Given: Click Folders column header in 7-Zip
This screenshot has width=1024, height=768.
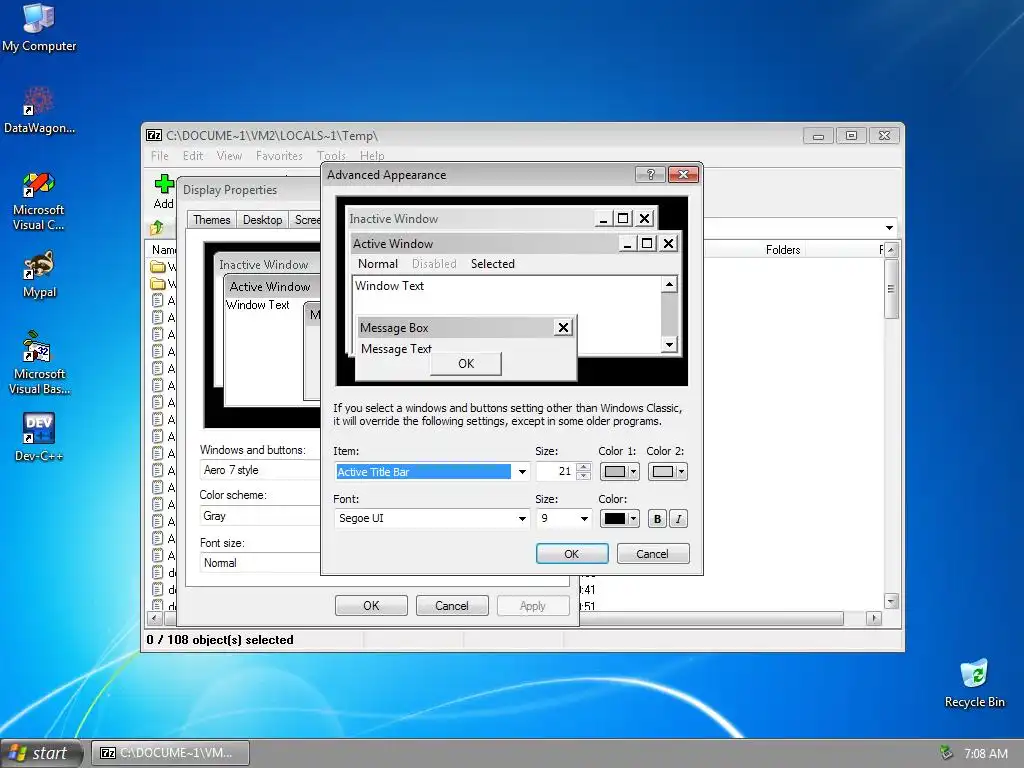Looking at the screenshot, I should 782,249.
